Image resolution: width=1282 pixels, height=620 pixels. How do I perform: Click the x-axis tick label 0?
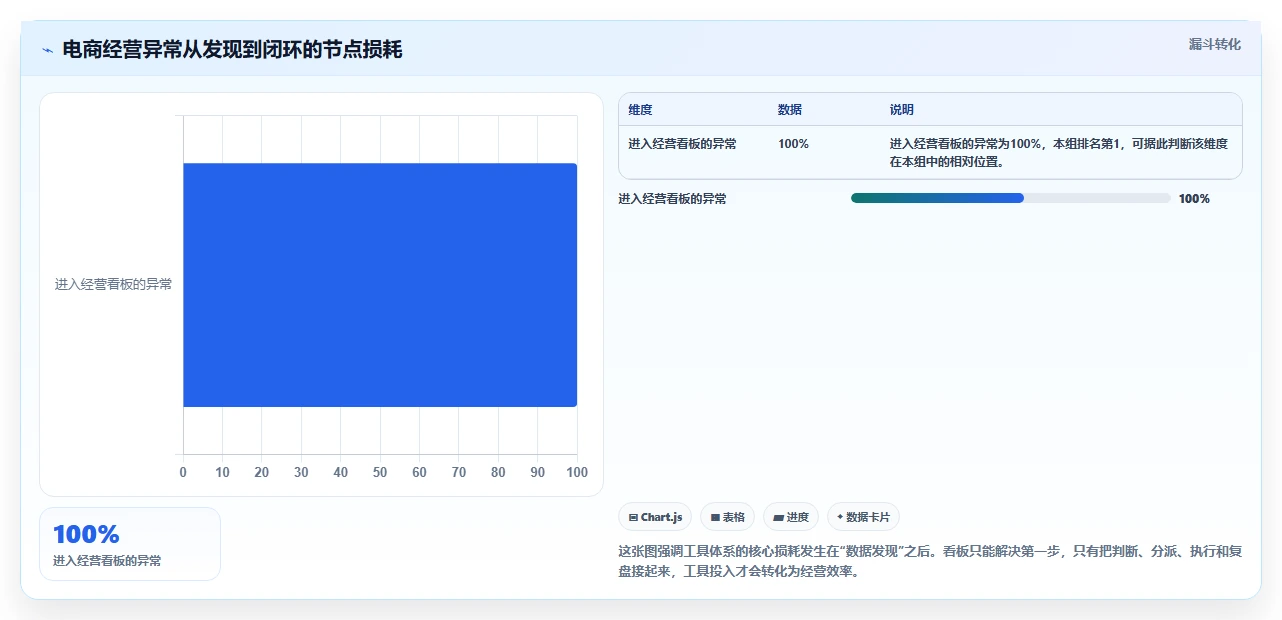[x=183, y=472]
